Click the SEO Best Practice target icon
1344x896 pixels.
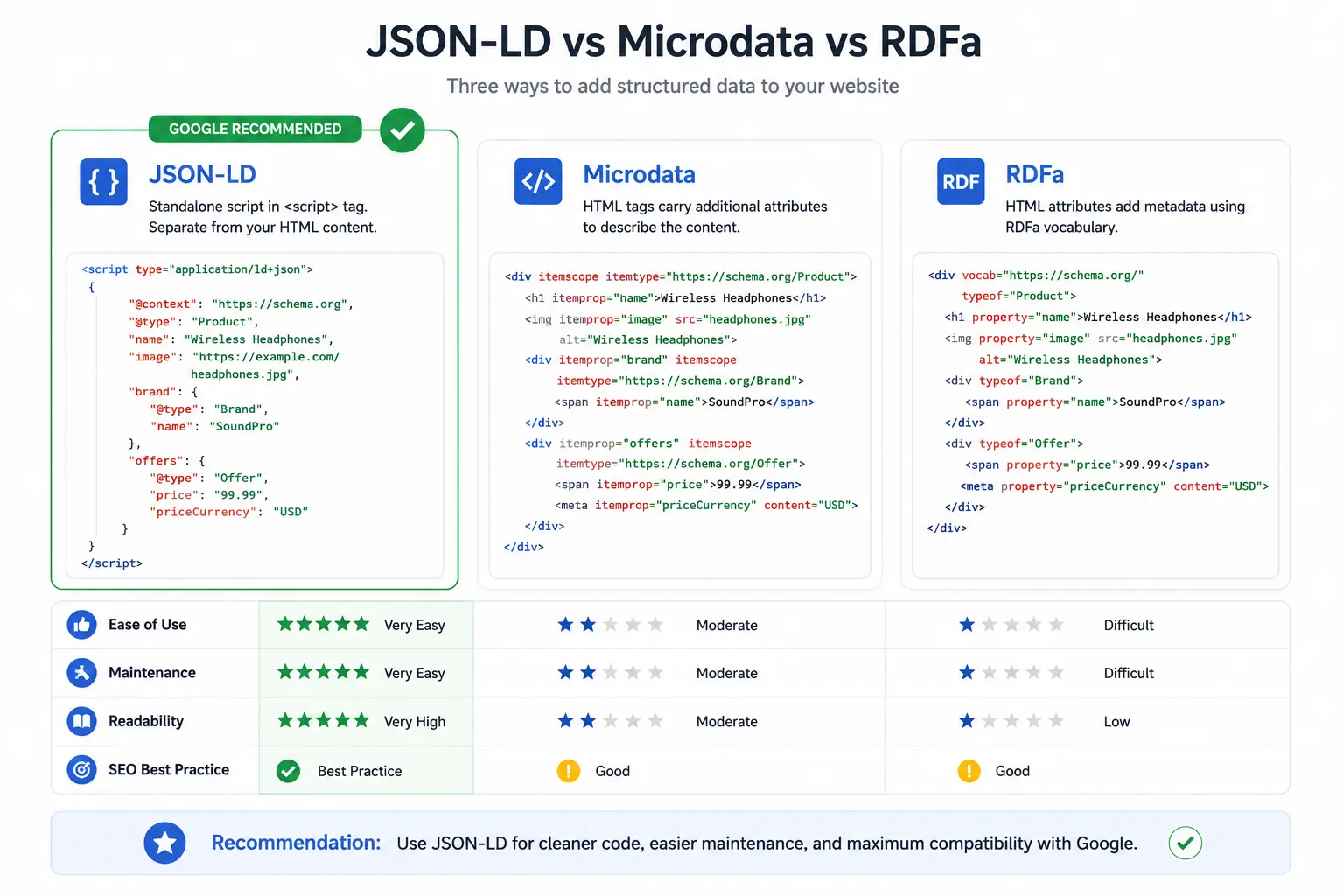[x=81, y=770]
